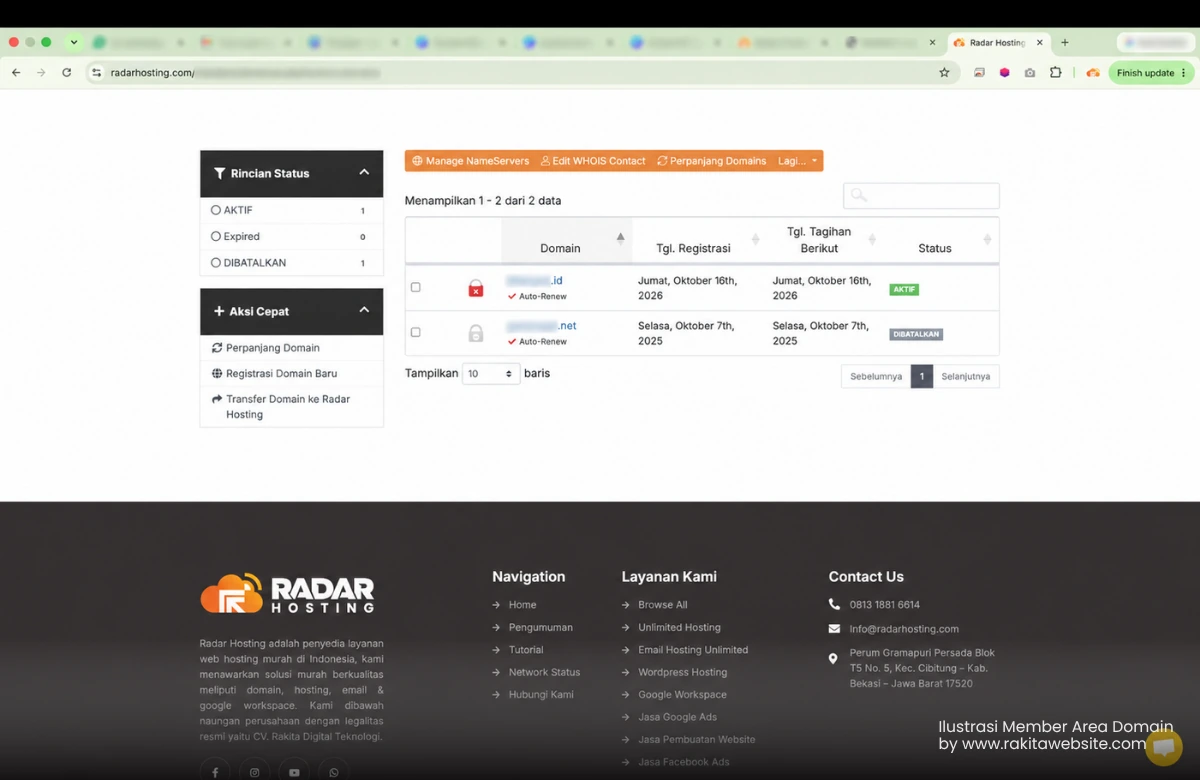Open a new browser tab with plus
Screen dimensions: 1200x780
click(x=1065, y=43)
